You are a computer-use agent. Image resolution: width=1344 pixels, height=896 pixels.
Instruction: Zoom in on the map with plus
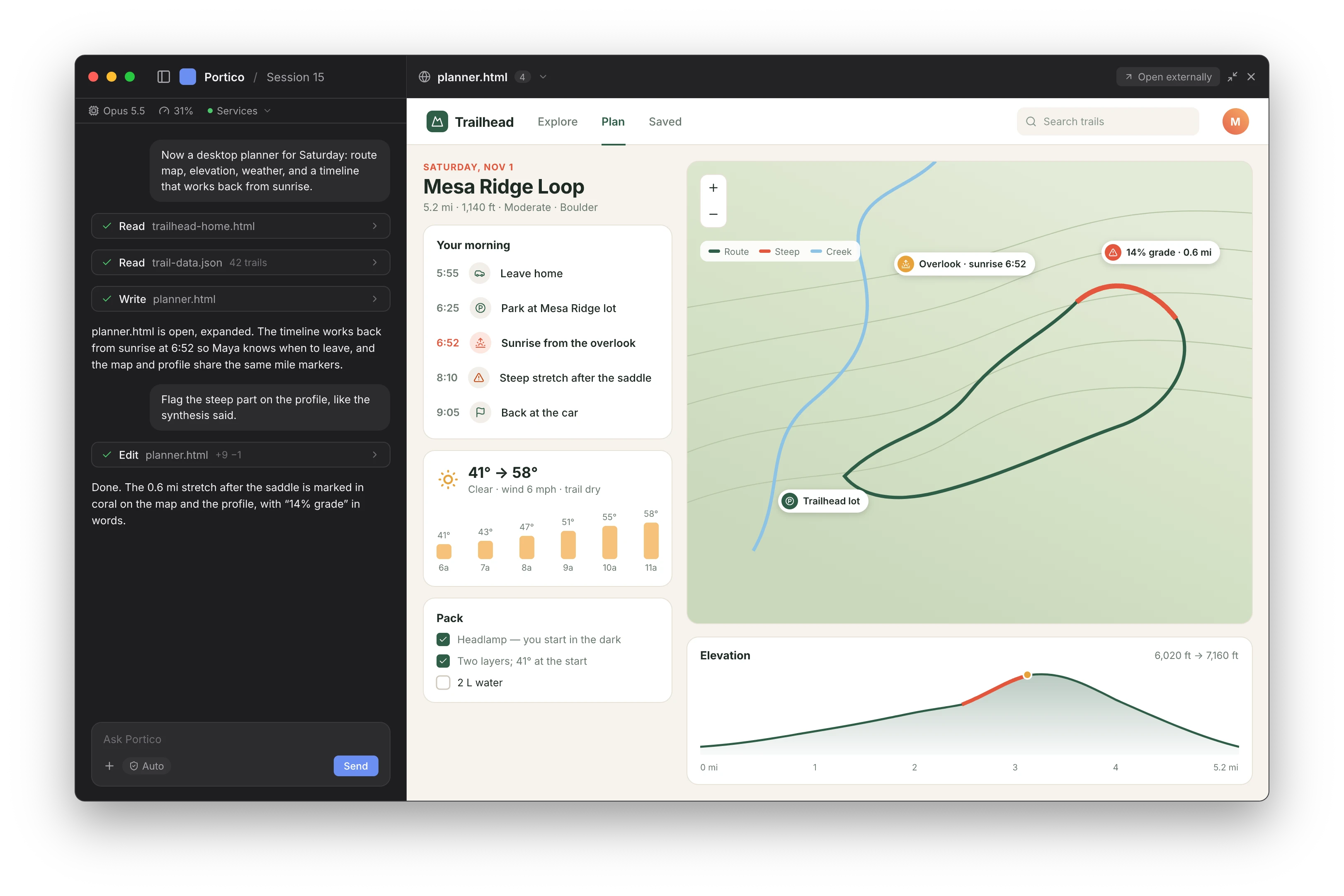click(x=713, y=188)
